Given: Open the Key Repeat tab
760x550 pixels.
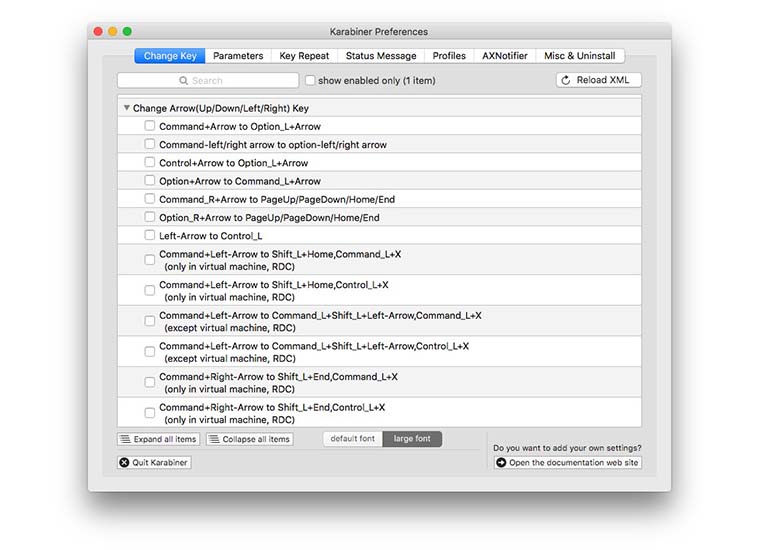Looking at the screenshot, I should pos(304,56).
